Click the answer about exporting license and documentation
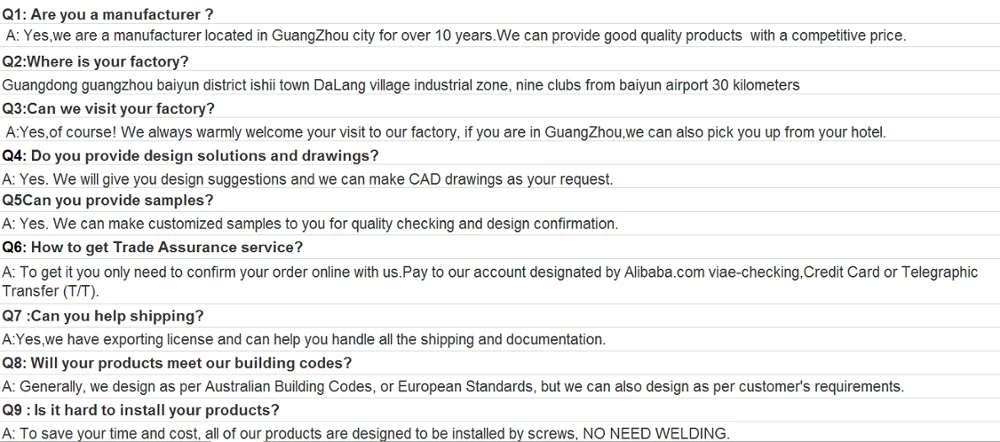Screen dimensions: 1000x442 point(303,340)
